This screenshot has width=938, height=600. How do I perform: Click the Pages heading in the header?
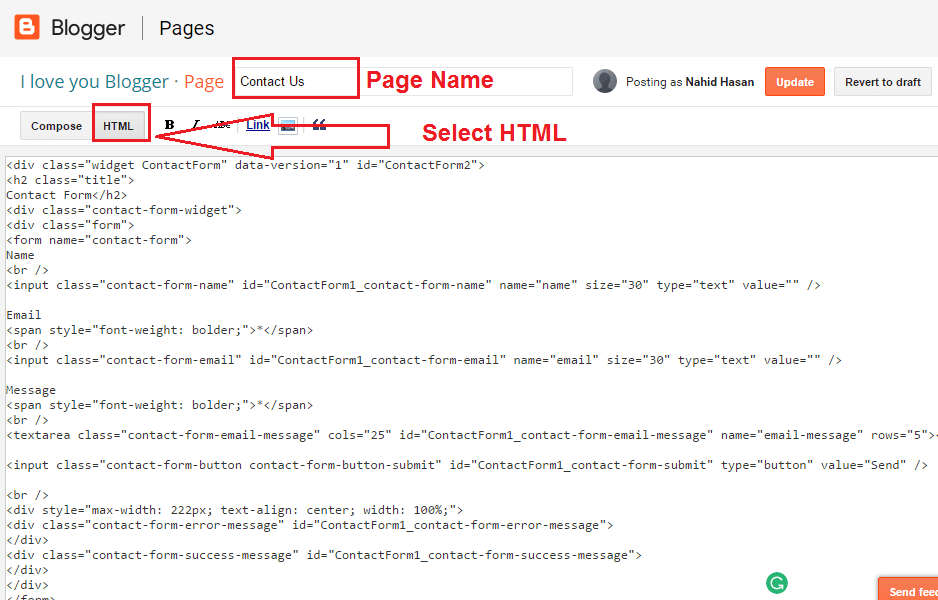(x=187, y=28)
